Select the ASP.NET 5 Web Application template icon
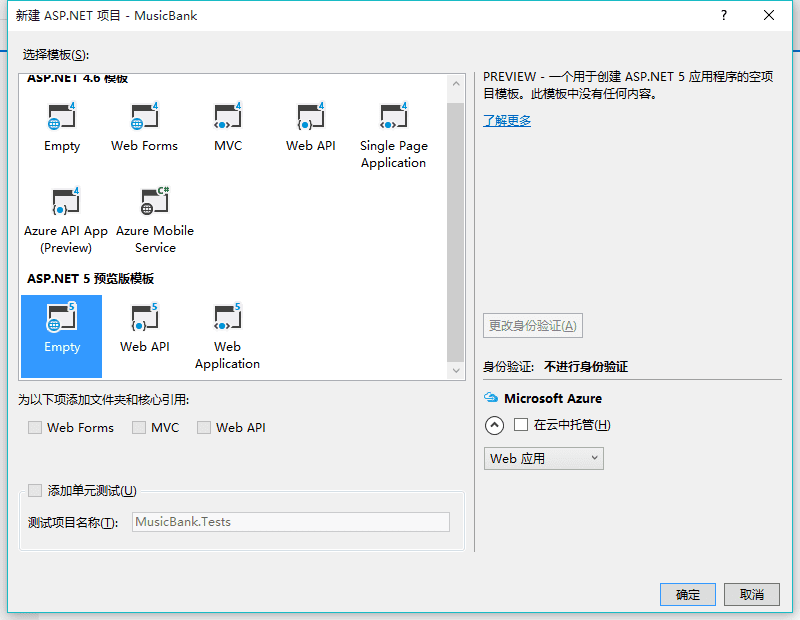 pos(228,317)
